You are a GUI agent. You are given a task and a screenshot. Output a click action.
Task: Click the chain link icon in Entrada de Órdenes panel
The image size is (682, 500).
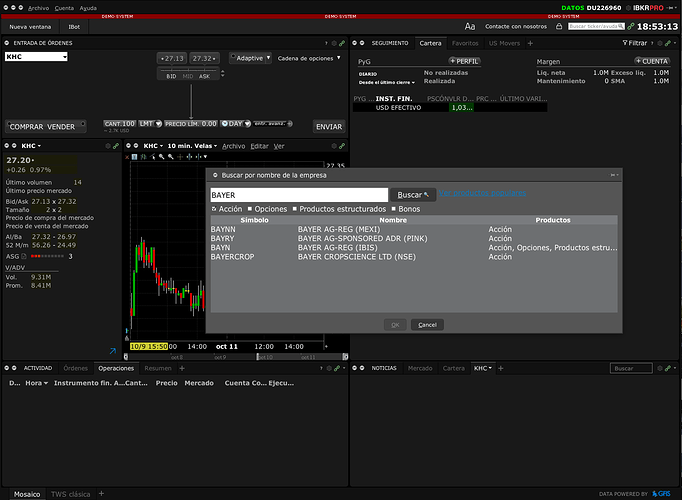342,43
